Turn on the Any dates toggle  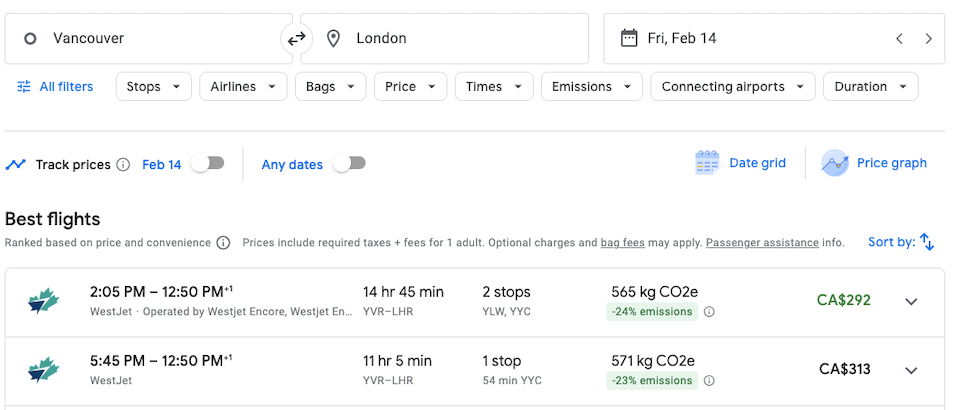348,163
